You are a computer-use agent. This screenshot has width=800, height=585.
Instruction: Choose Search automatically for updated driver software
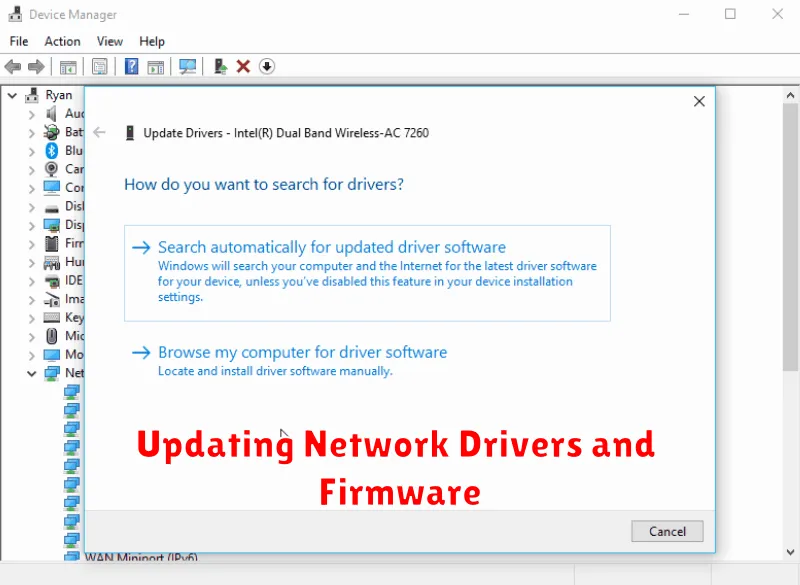coord(367,273)
